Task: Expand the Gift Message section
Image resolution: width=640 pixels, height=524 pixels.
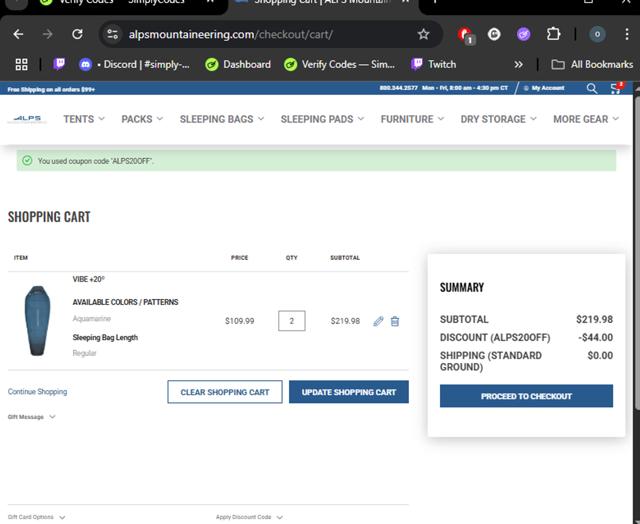Action: (x=31, y=417)
